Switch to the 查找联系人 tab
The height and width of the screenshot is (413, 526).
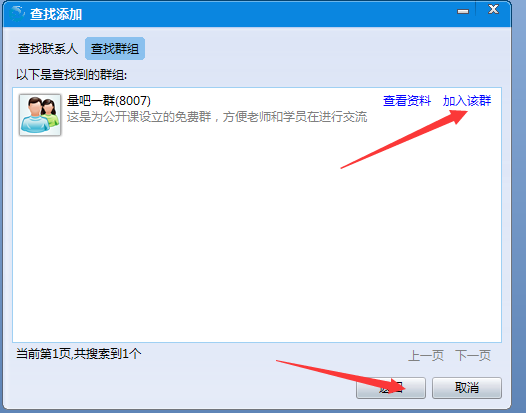click(48, 49)
